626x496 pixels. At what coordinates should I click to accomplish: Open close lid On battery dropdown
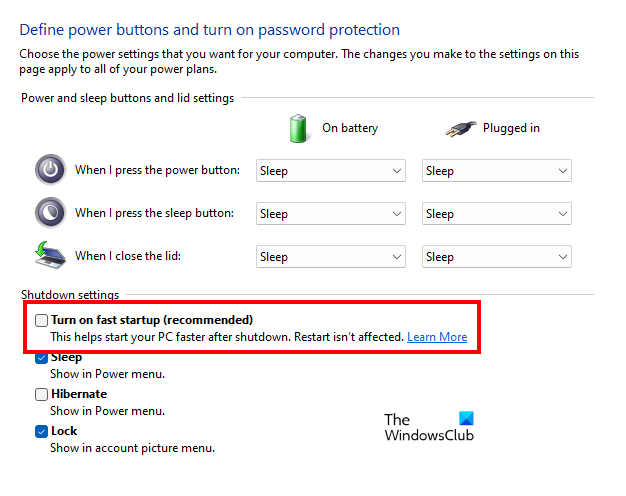(x=331, y=257)
